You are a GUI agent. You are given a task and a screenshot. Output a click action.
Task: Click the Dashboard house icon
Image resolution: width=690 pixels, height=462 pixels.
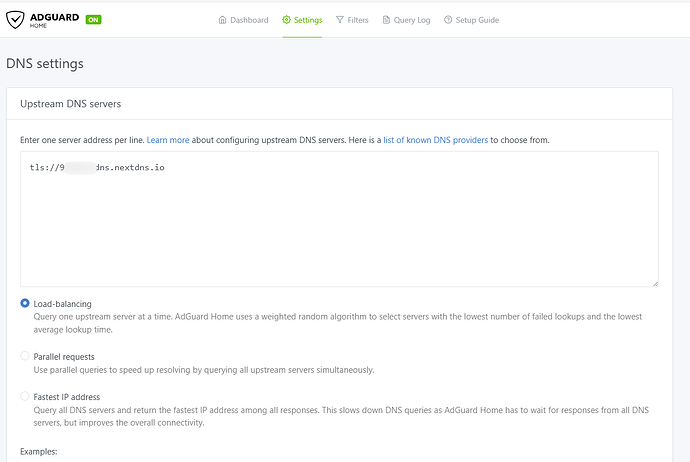point(223,20)
